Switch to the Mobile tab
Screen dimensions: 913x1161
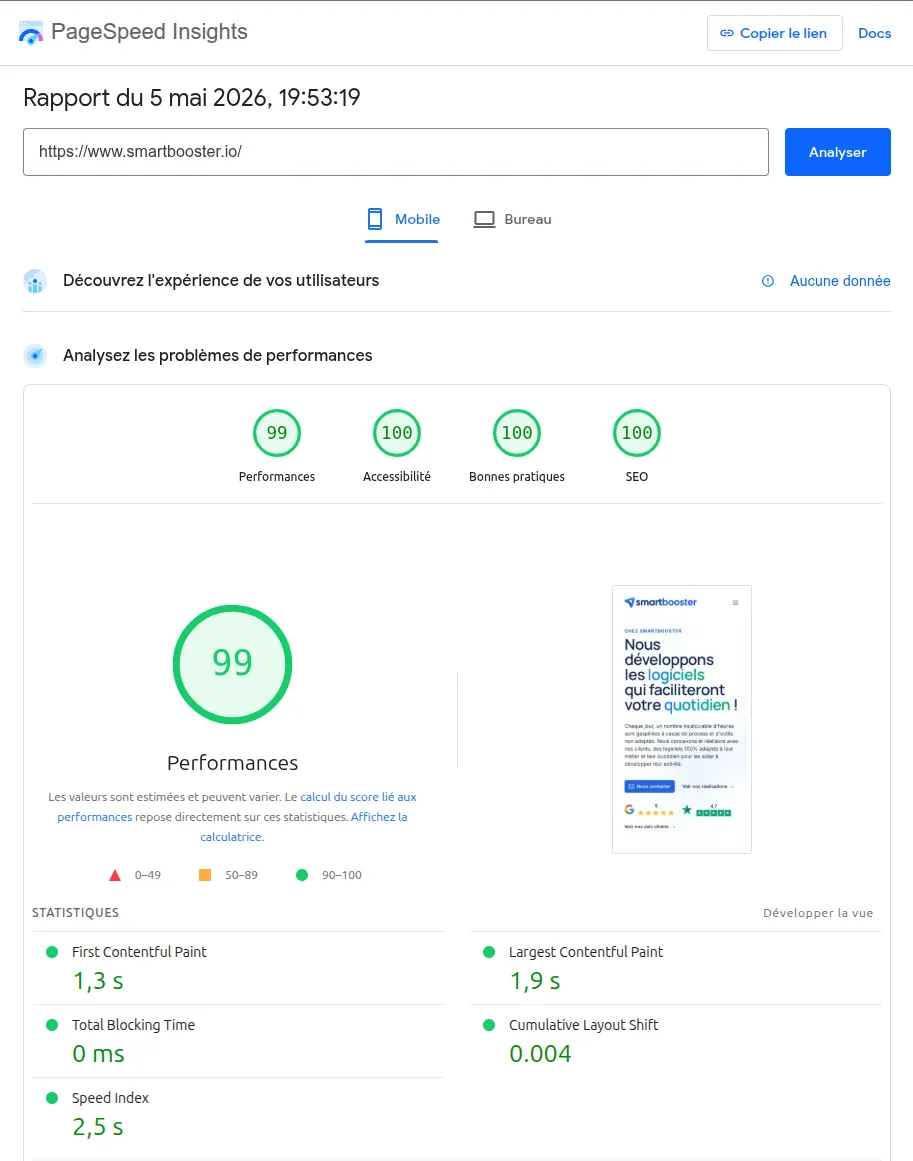click(402, 219)
